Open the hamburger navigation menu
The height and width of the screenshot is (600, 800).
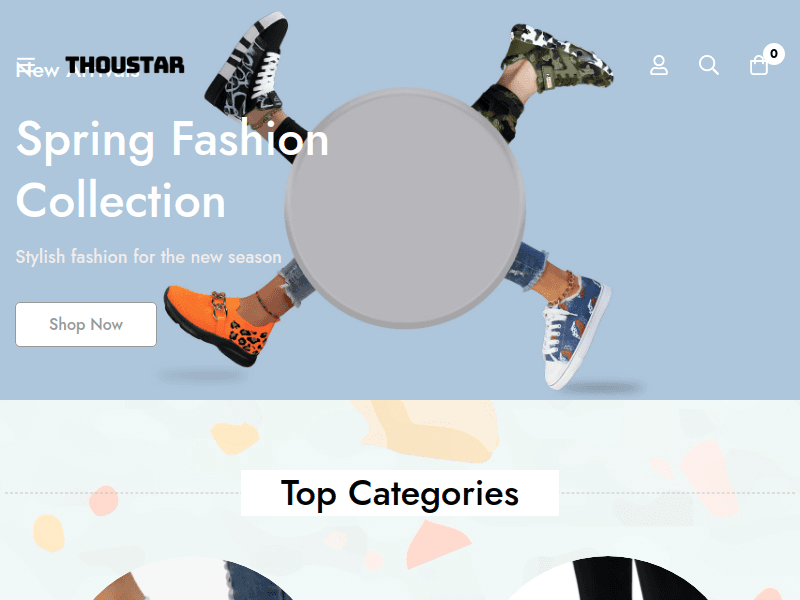(26, 65)
